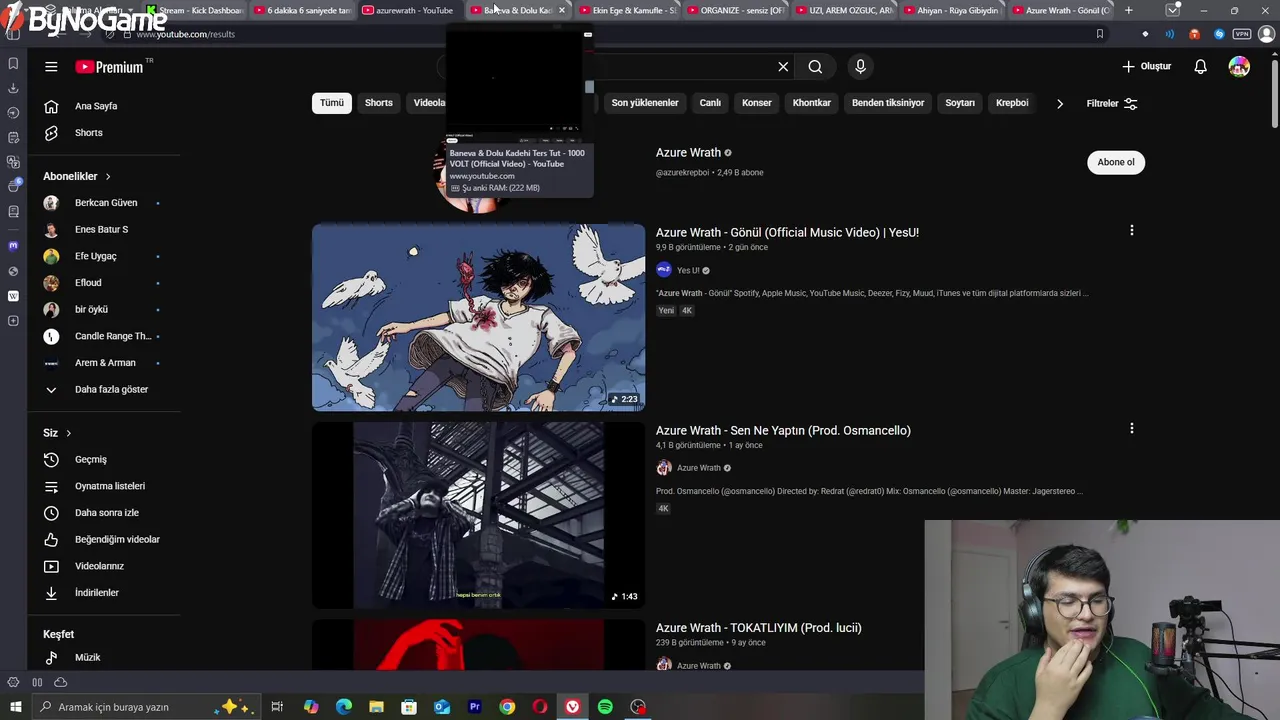
Task: Click the YouTube search magnifier button
Action: 815,67
